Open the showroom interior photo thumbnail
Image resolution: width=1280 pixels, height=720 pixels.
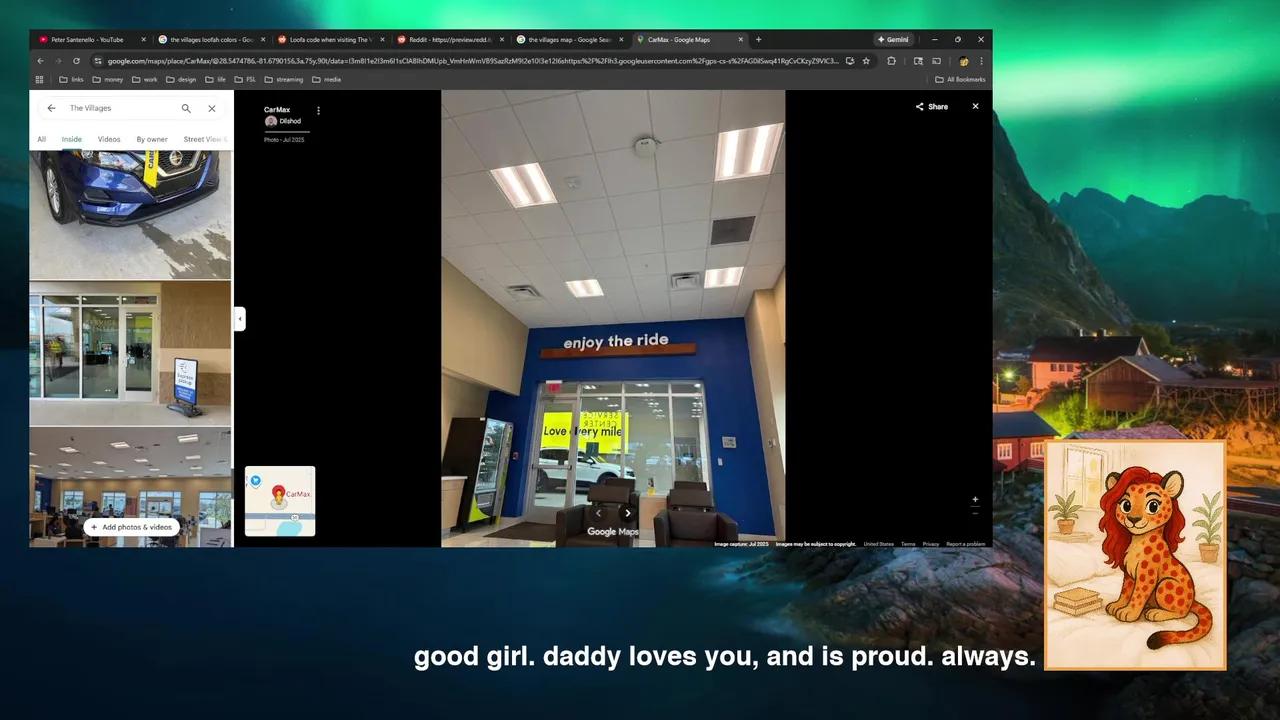130,487
